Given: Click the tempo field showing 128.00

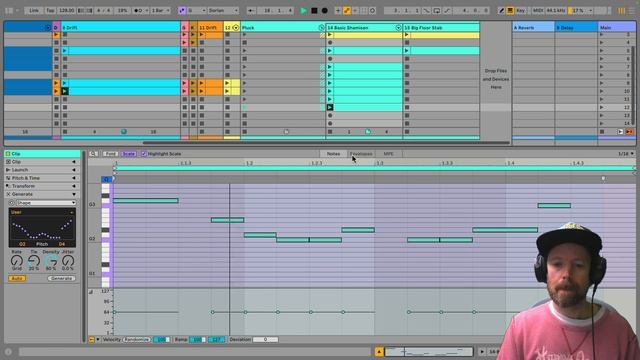Looking at the screenshot, I should (67, 11).
